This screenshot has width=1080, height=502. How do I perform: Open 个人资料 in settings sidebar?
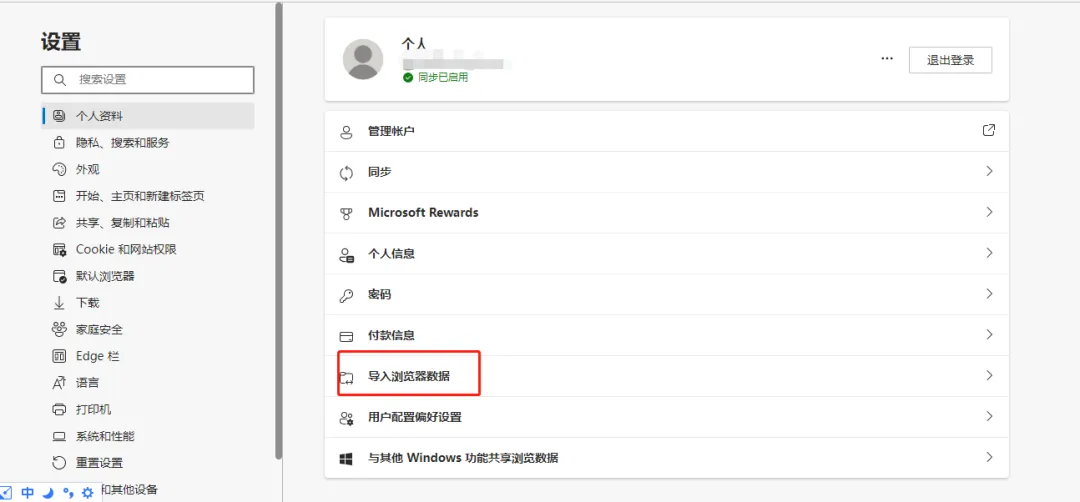(147, 116)
